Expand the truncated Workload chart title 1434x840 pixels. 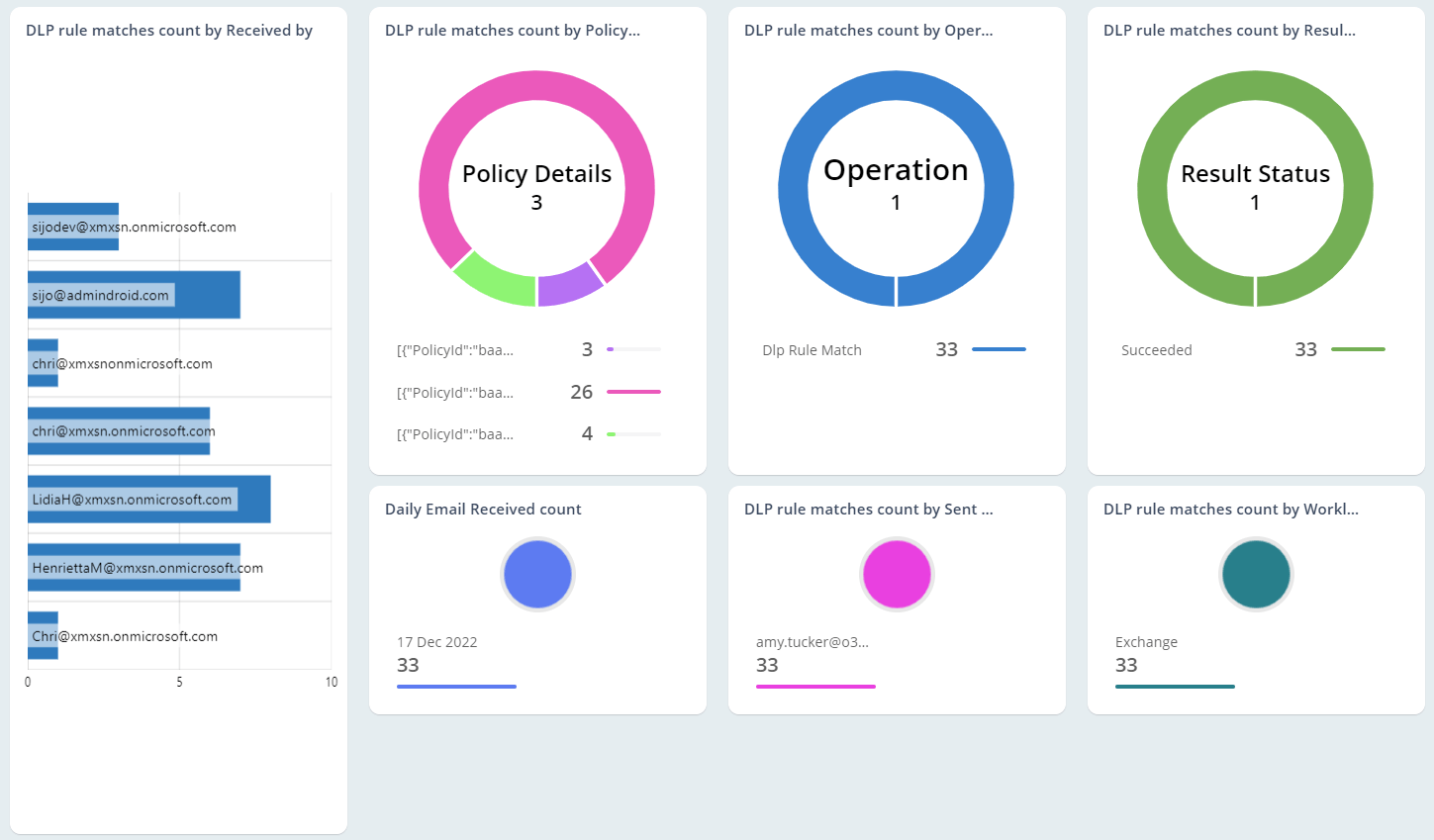pyautogui.click(x=1230, y=509)
